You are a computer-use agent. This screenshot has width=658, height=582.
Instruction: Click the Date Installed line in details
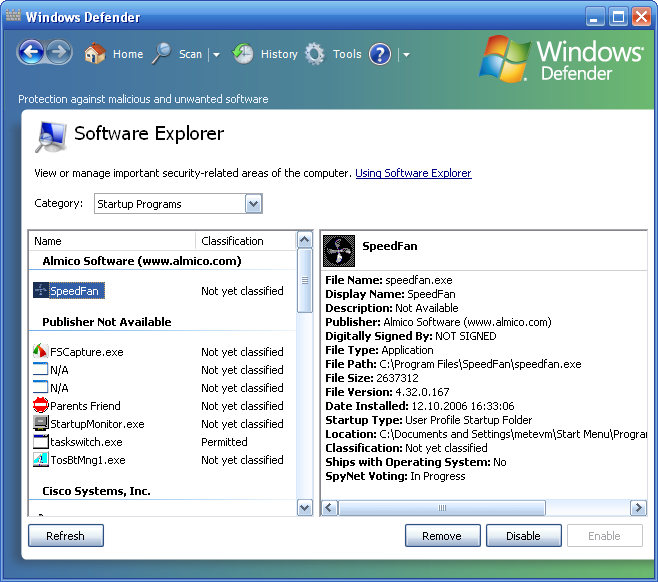[420, 406]
